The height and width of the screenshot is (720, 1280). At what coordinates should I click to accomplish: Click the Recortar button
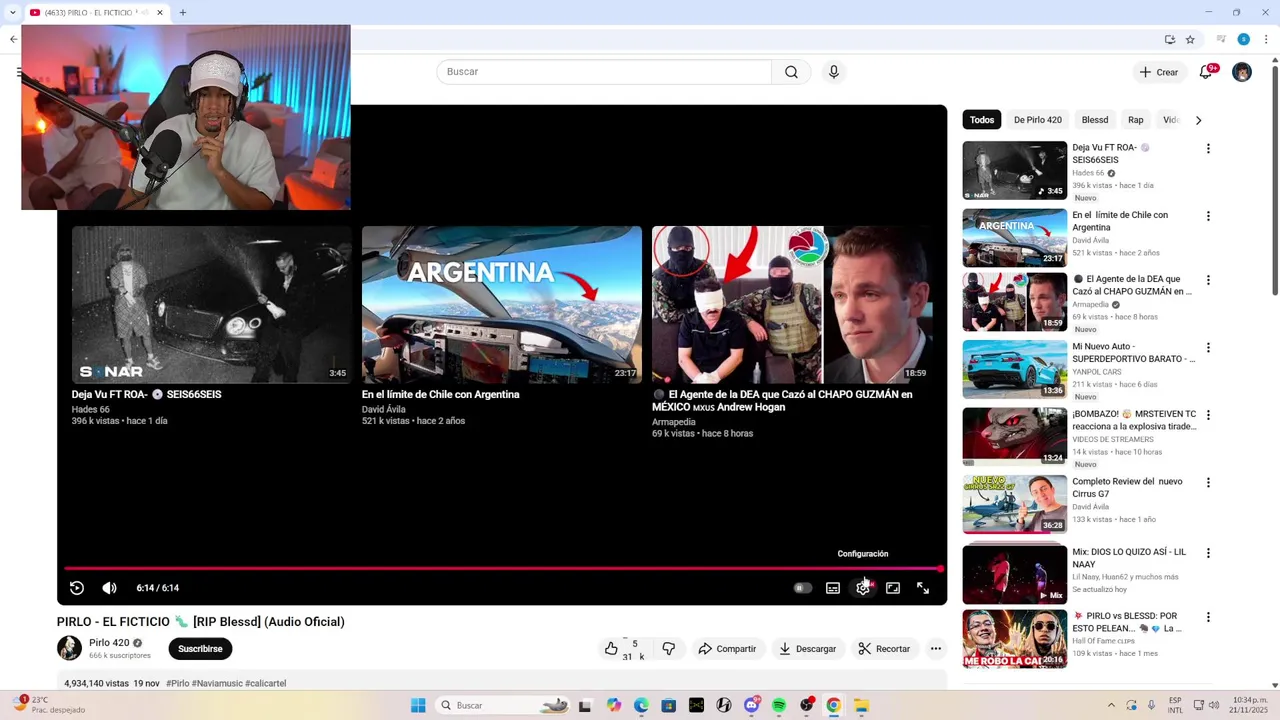click(x=885, y=649)
